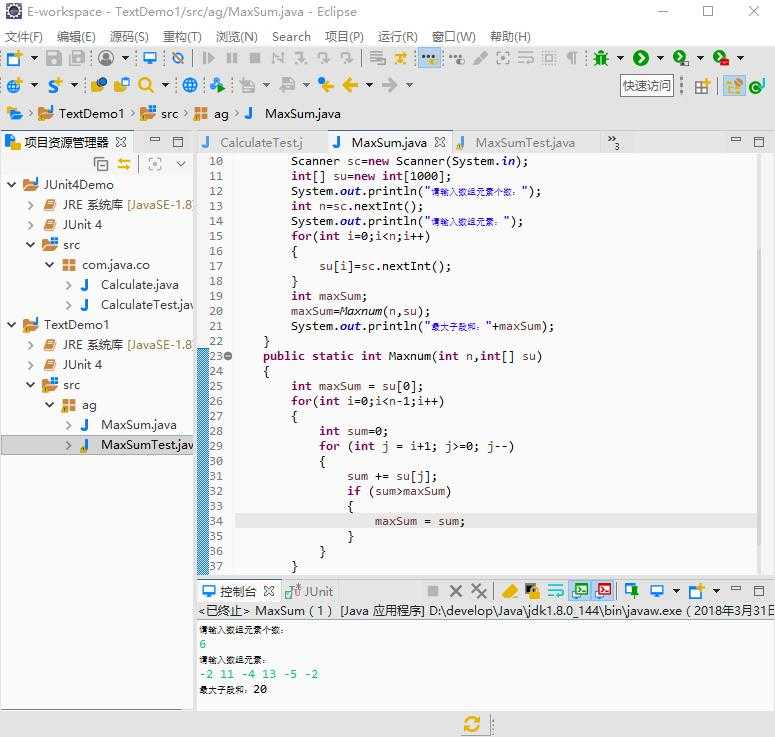
Task: Click Collapse All in project explorer
Action: pyautogui.click(x=101, y=164)
